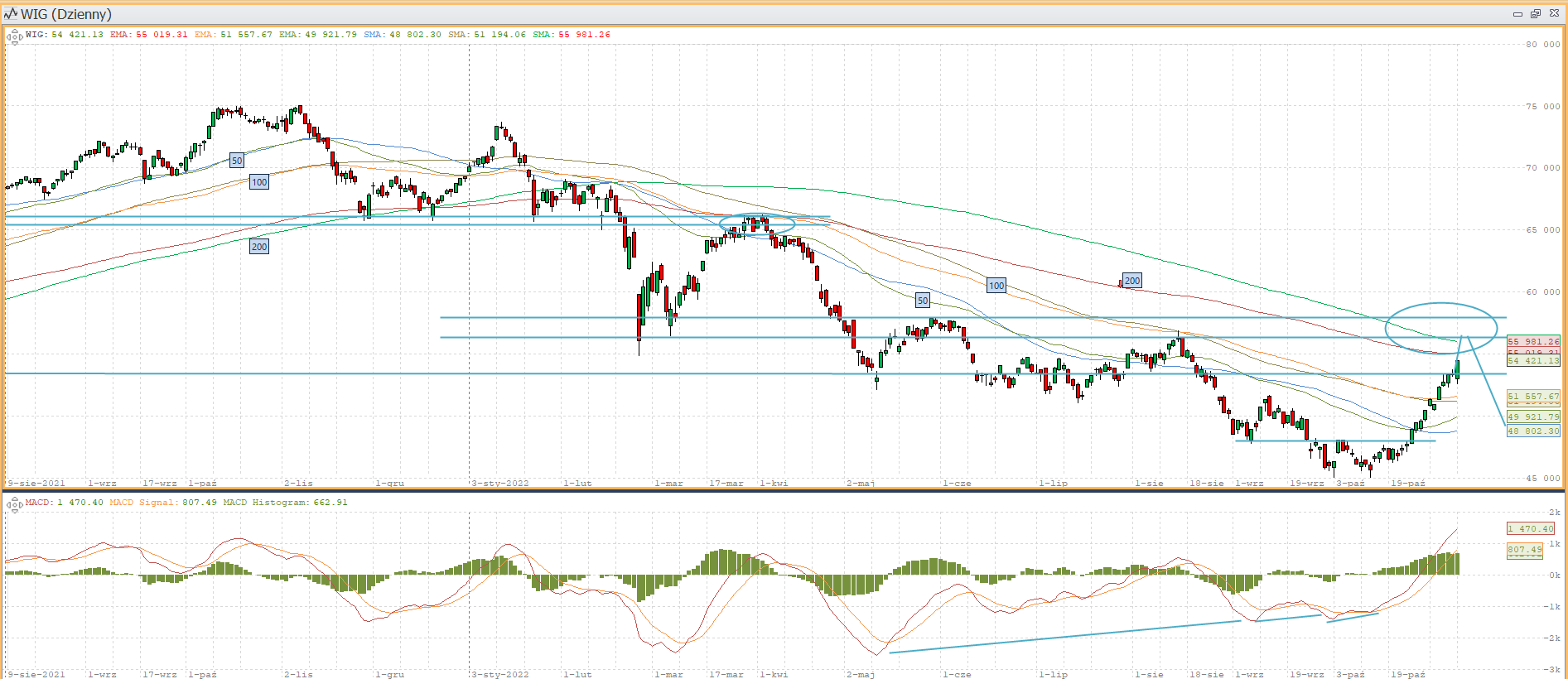The image size is (1568, 679).
Task: Click the 54 421.13 price-axis value tag
Action: [1533, 361]
